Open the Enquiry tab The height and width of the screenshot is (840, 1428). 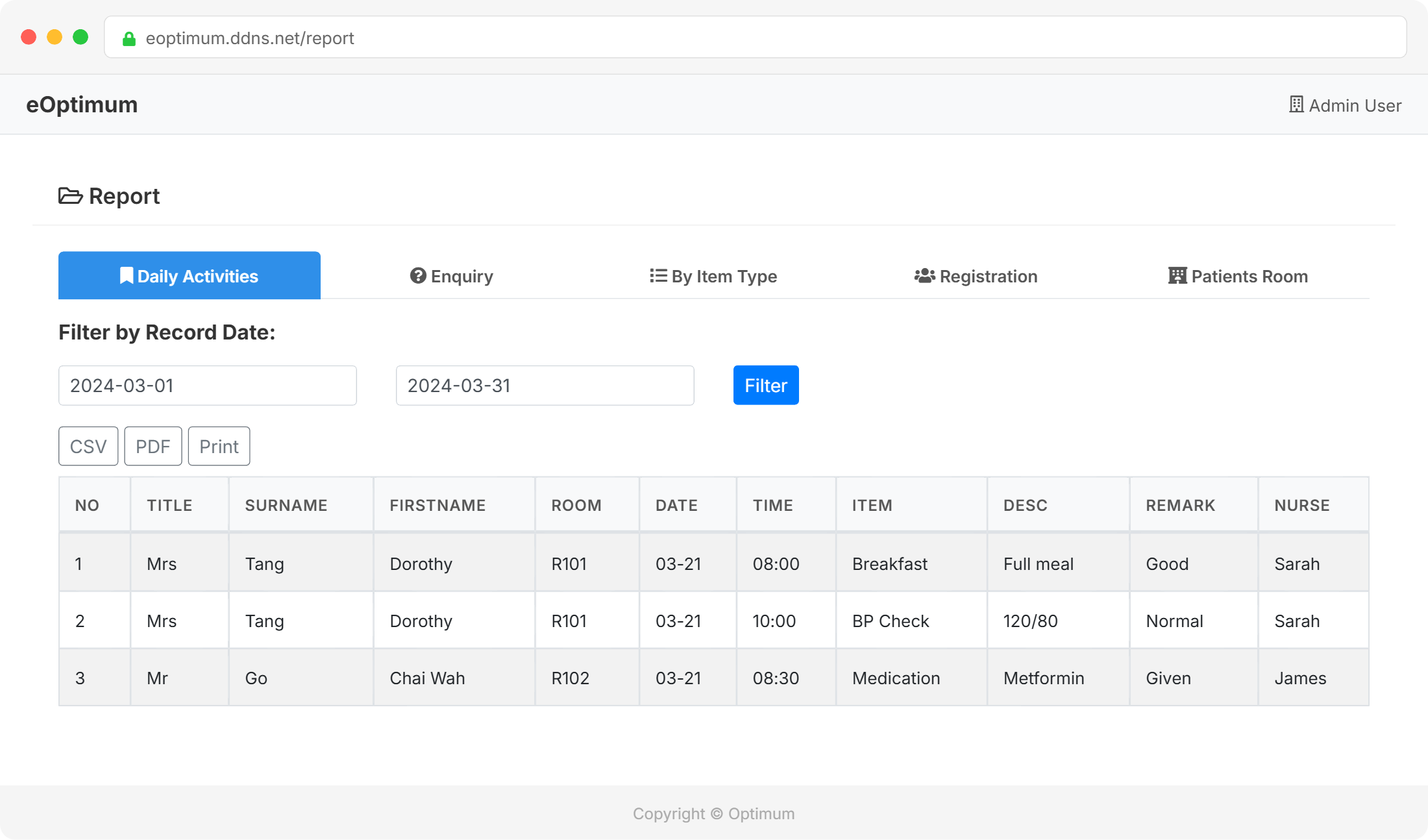pos(452,277)
